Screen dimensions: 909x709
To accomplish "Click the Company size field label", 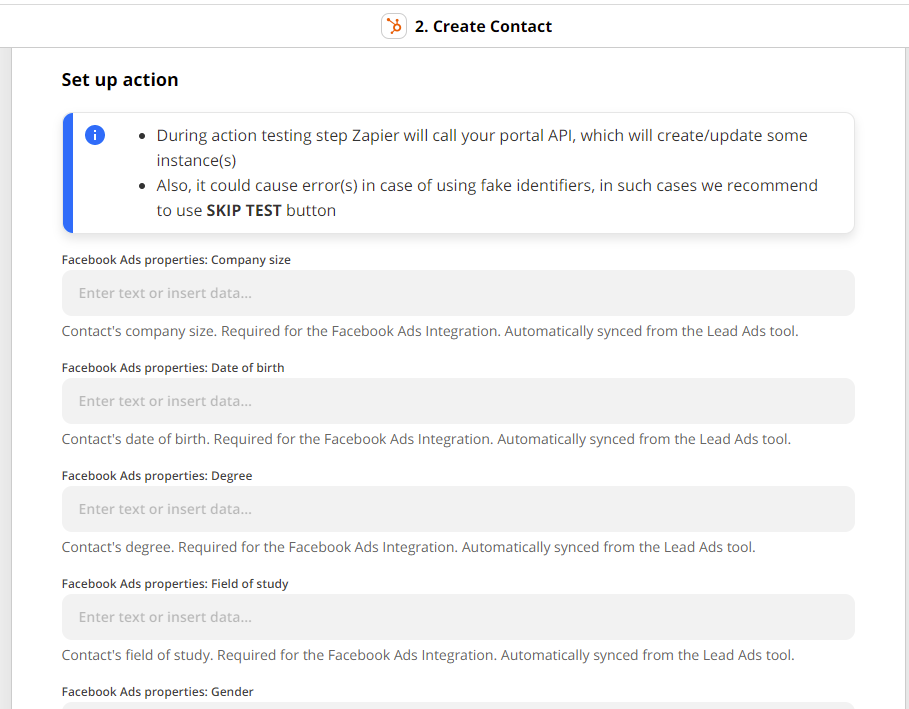I will 176,259.
